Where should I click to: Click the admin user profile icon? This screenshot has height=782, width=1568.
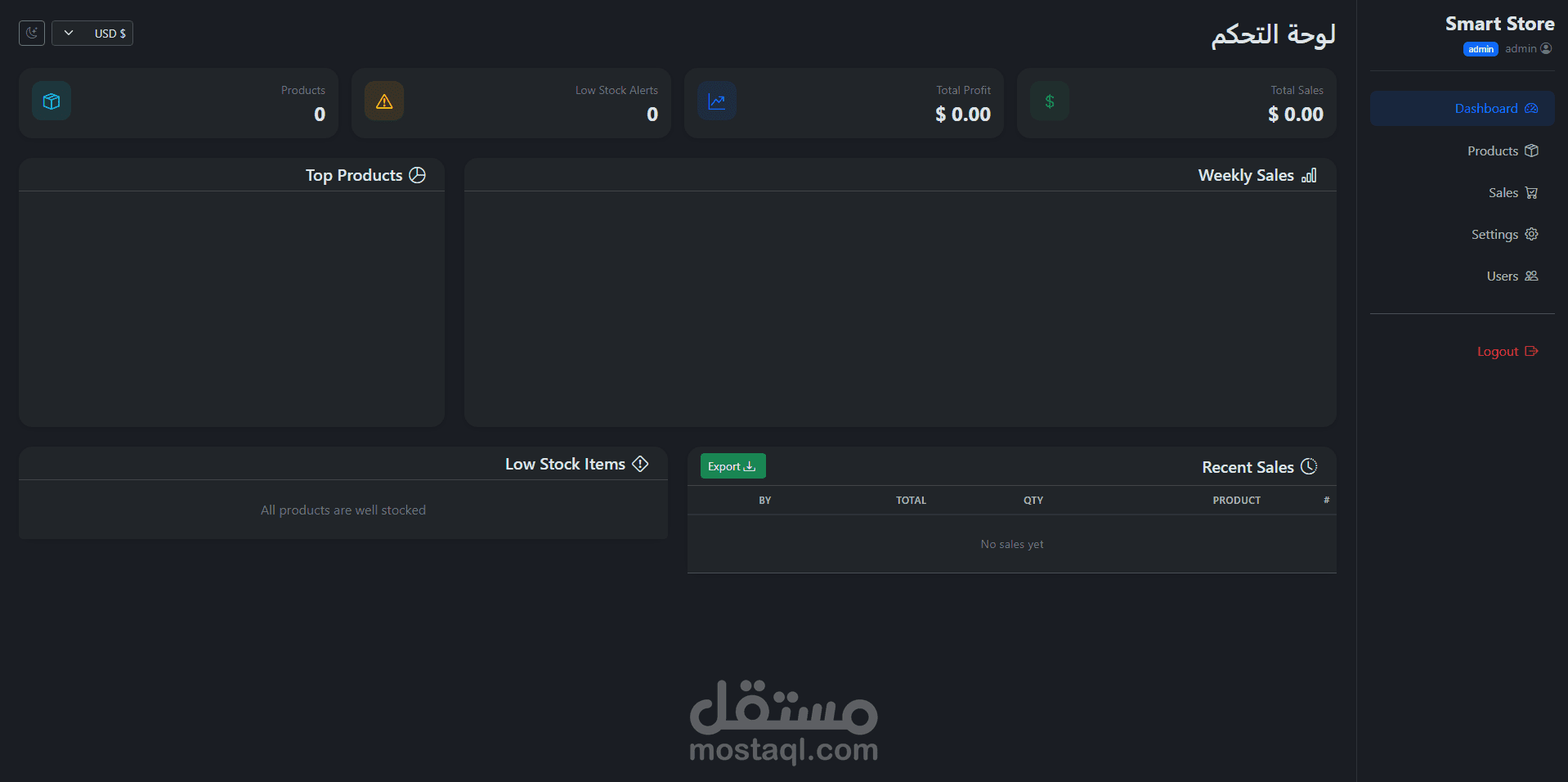point(1547,48)
